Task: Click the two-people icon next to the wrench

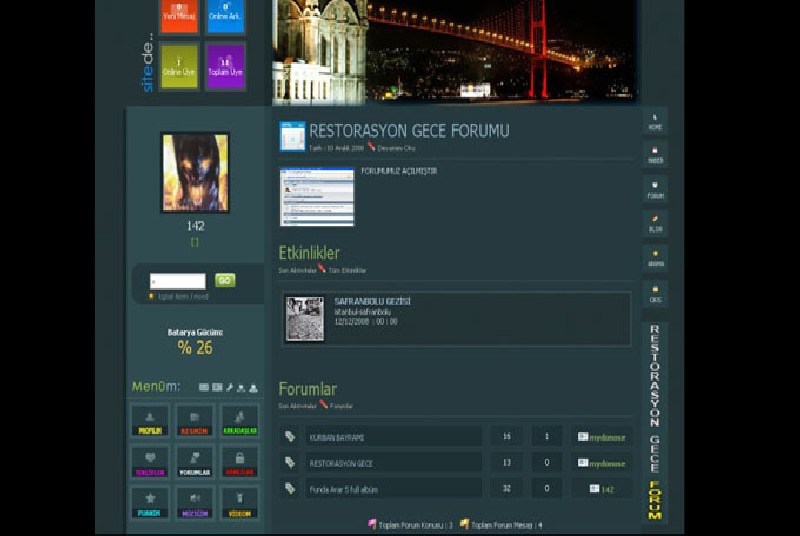Action: (x=241, y=388)
